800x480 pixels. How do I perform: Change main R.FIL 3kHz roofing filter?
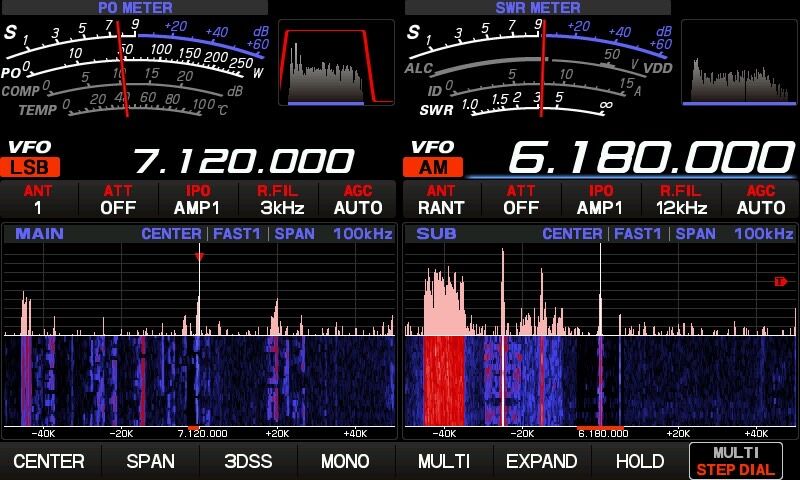click(x=278, y=200)
